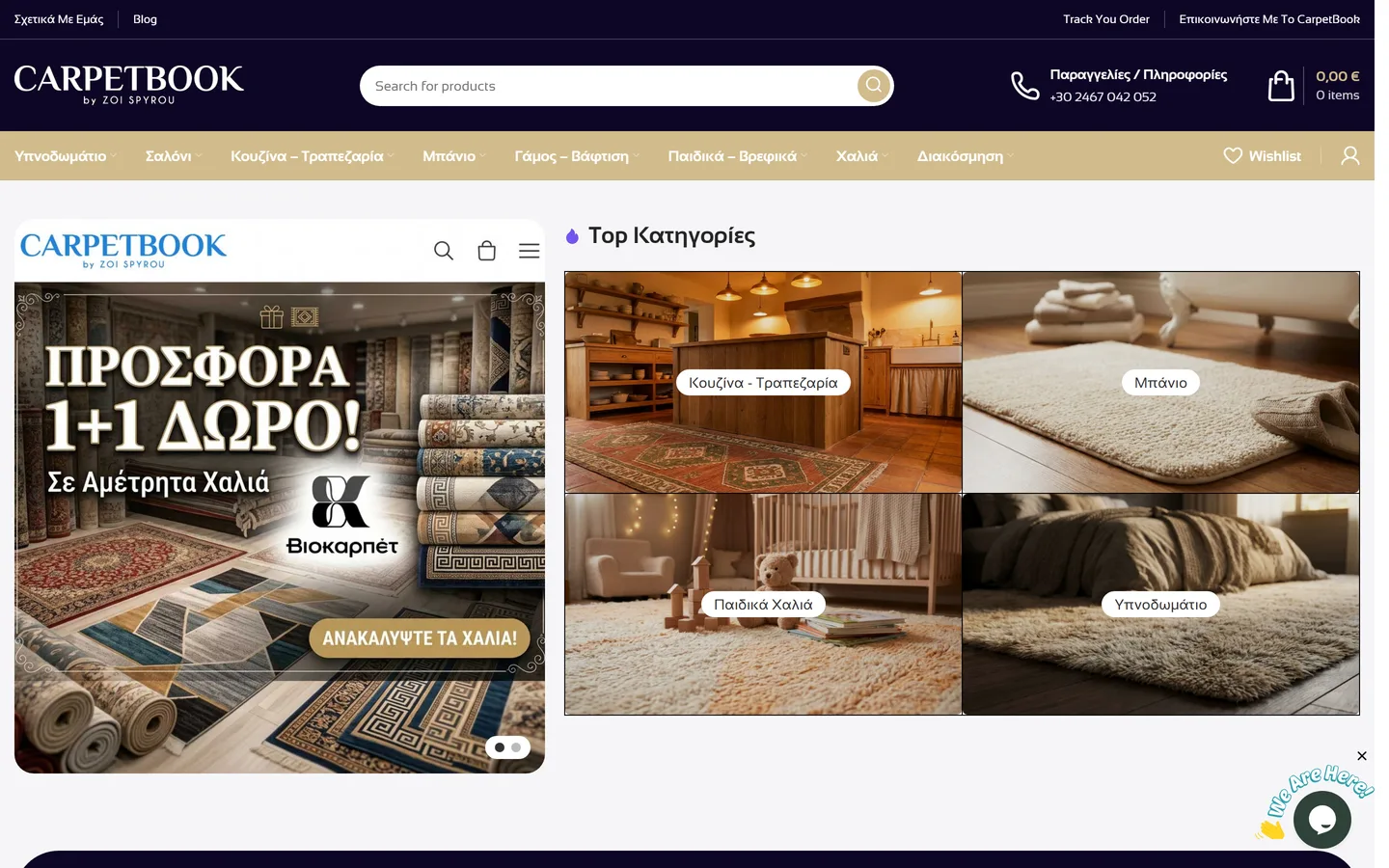Expand the Μπάνιο menu
This screenshot has height=868, width=1389.
click(x=454, y=156)
